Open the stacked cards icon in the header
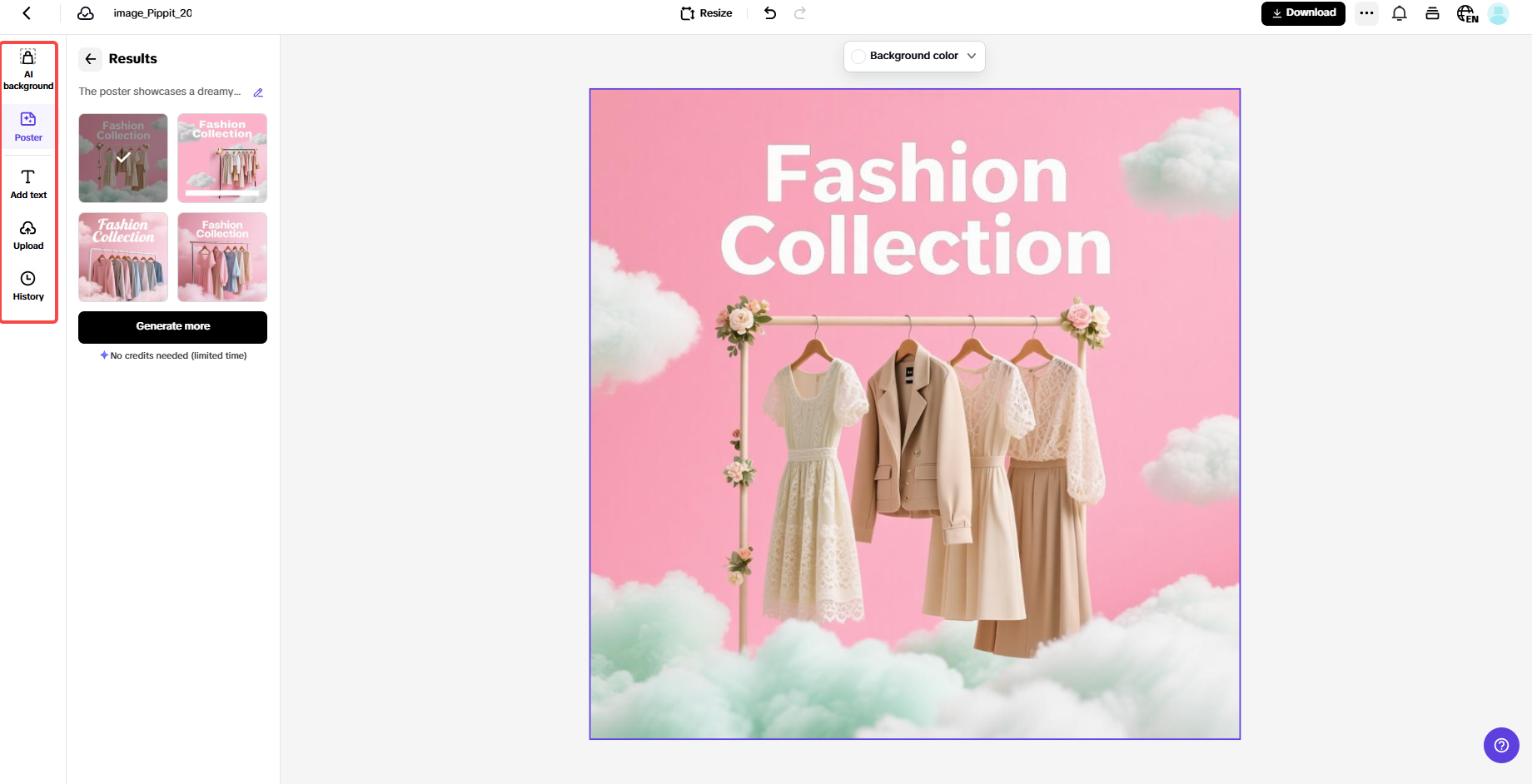 [1432, 13]
